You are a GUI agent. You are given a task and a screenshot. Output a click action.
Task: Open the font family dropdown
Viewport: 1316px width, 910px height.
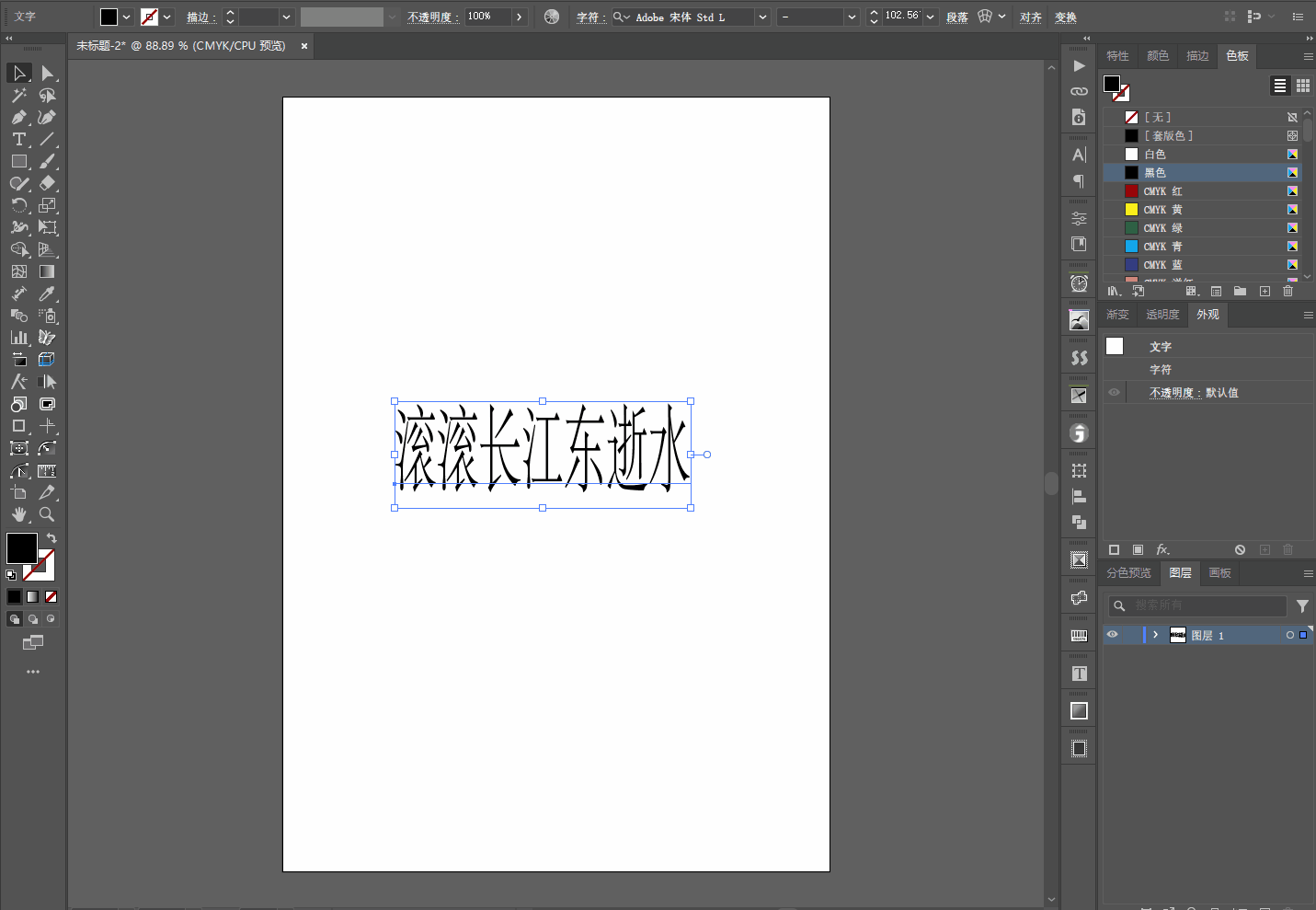click(x=761, y=17)
